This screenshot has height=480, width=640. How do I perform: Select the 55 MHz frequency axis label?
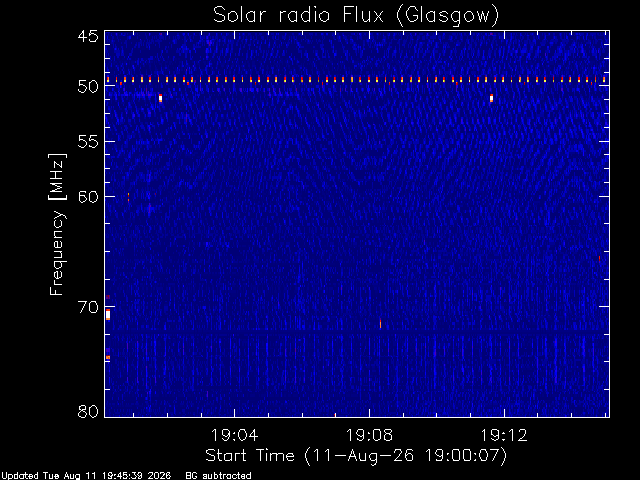click(x=88, y=142)
